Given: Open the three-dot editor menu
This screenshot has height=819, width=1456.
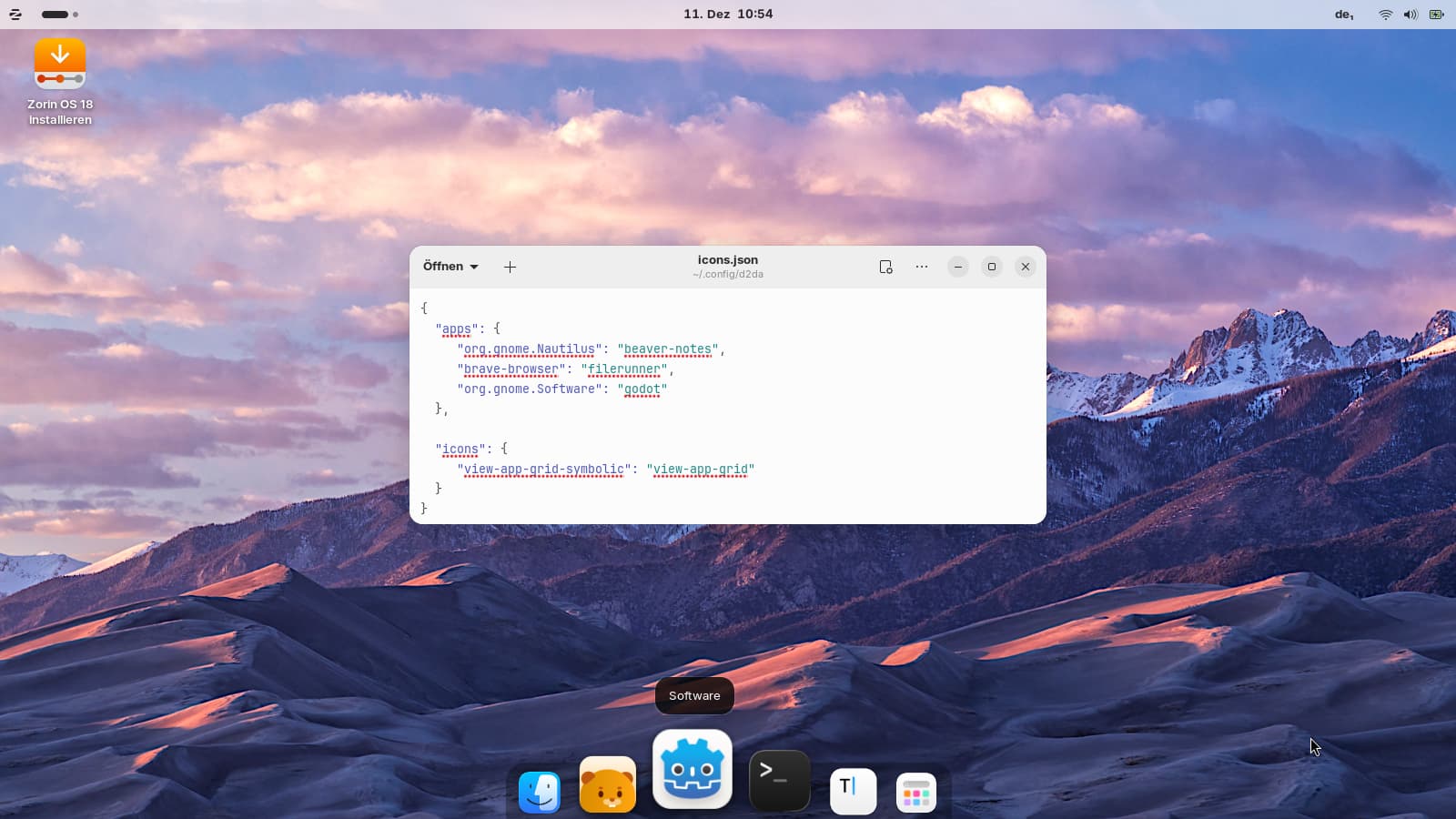Looking at the screenshot, I should pos(922,267).
